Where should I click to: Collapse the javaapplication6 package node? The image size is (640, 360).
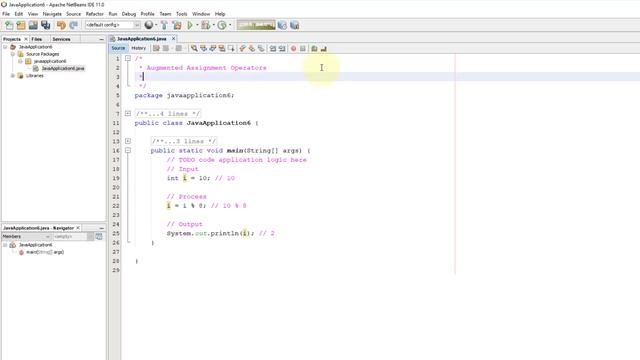click(x=20, y=61)
